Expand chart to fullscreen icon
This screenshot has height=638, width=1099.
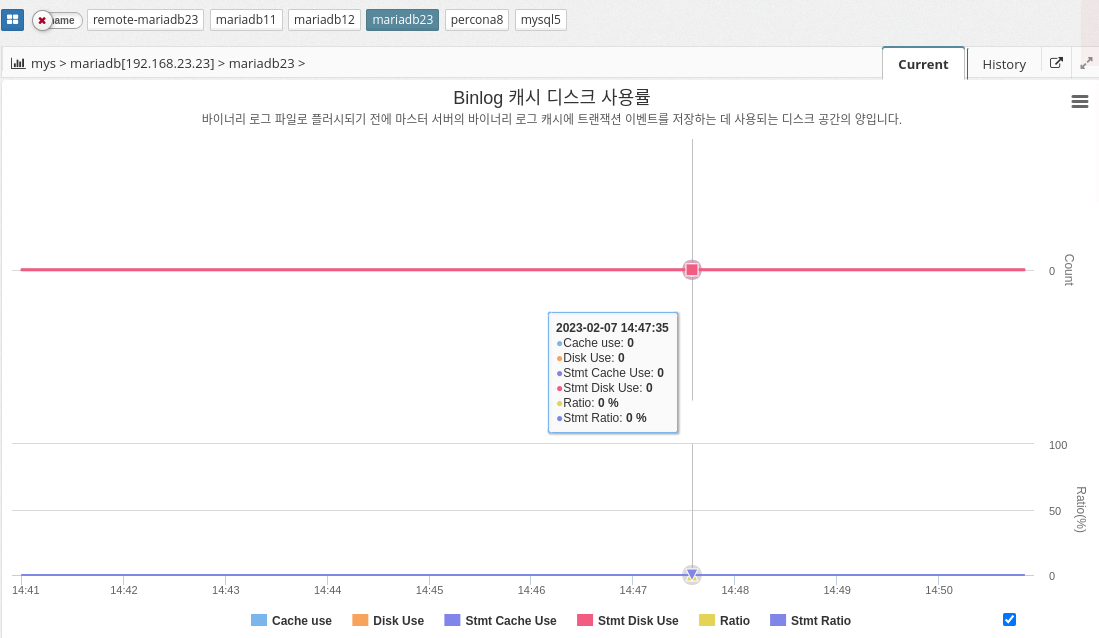(x=1086, y=63)
